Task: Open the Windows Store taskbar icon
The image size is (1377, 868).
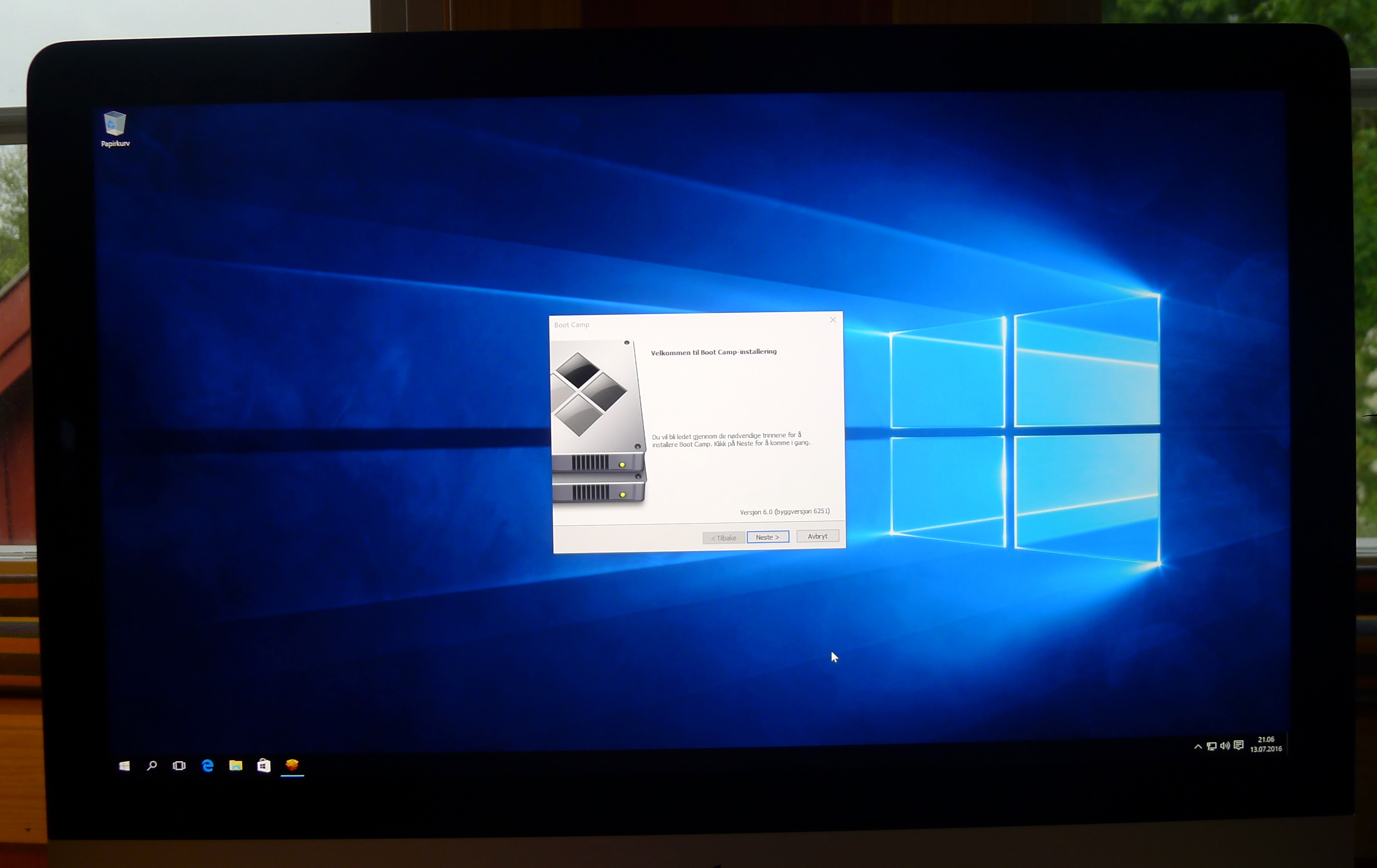Action: point(264,765)
